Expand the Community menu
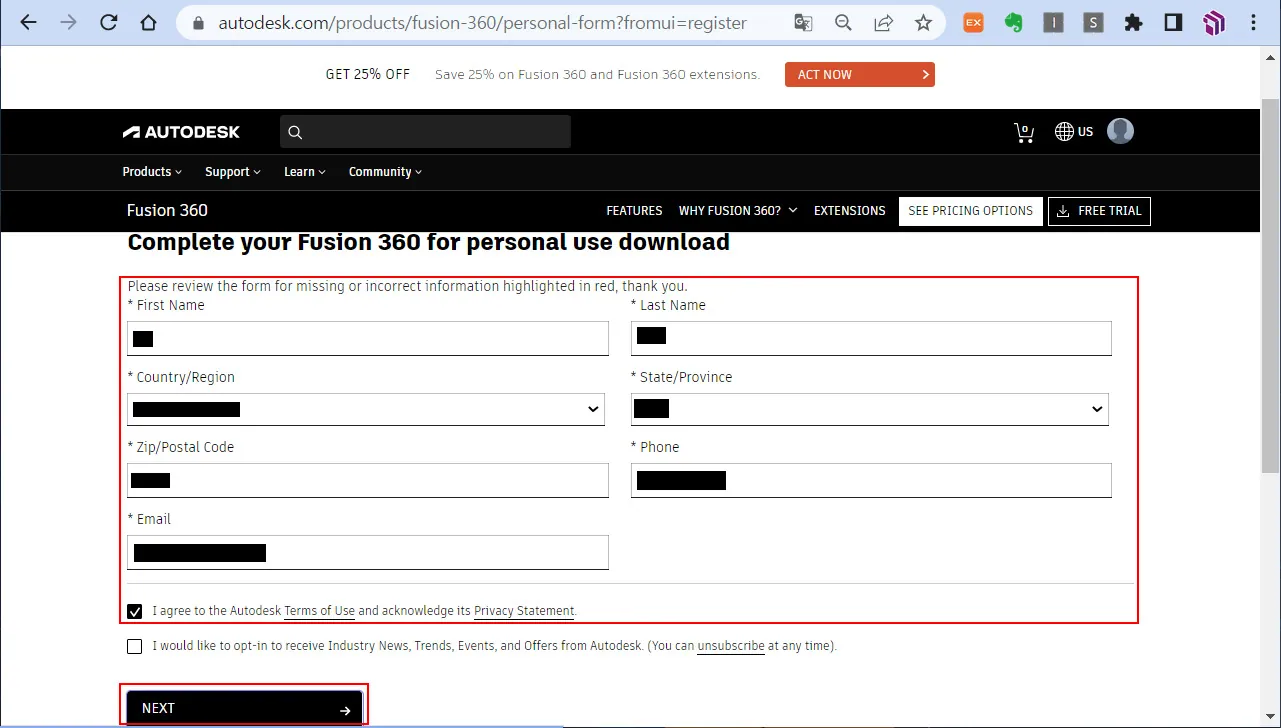1281x728 pixels. tap(385, 172)
